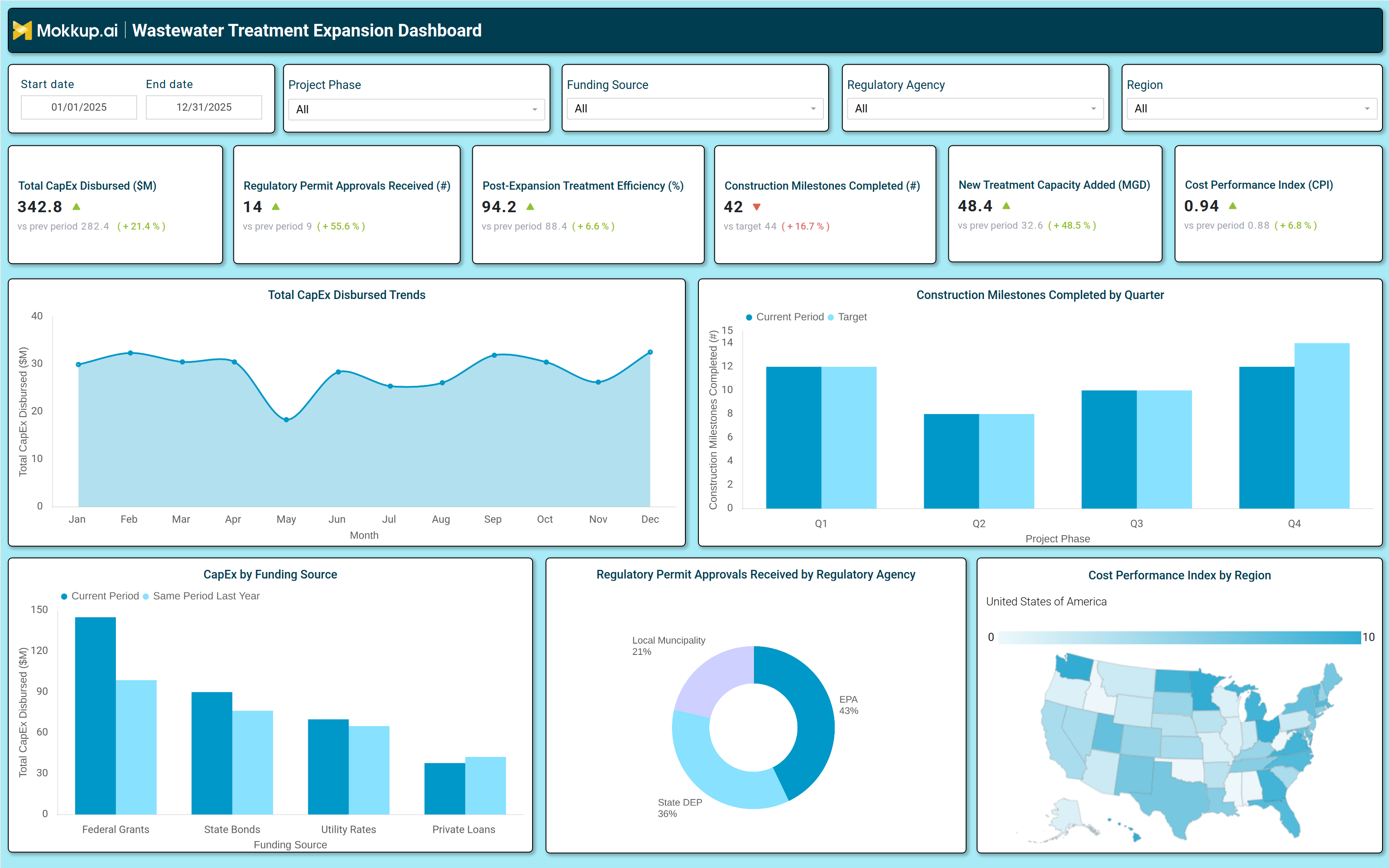Select the EPA donut segment
The height and width of the screenshot is (868, 1389).
pyautogui.click(x=814, y=717)
